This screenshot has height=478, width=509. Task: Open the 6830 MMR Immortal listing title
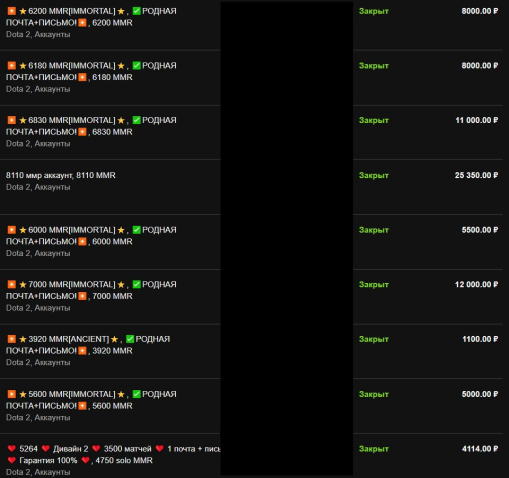tap(91, 126)
